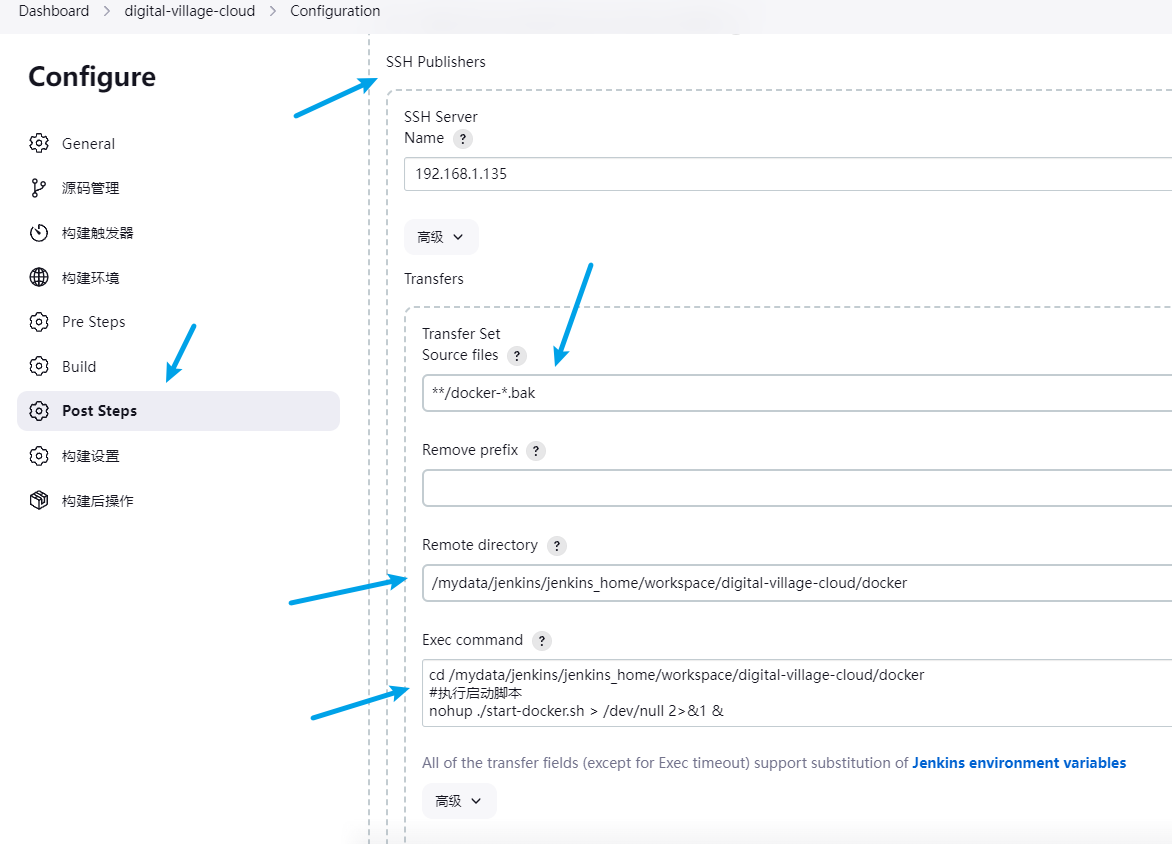Click the General gear icon in sidebar
The image size is (1172, 844).
click(39, 143)
